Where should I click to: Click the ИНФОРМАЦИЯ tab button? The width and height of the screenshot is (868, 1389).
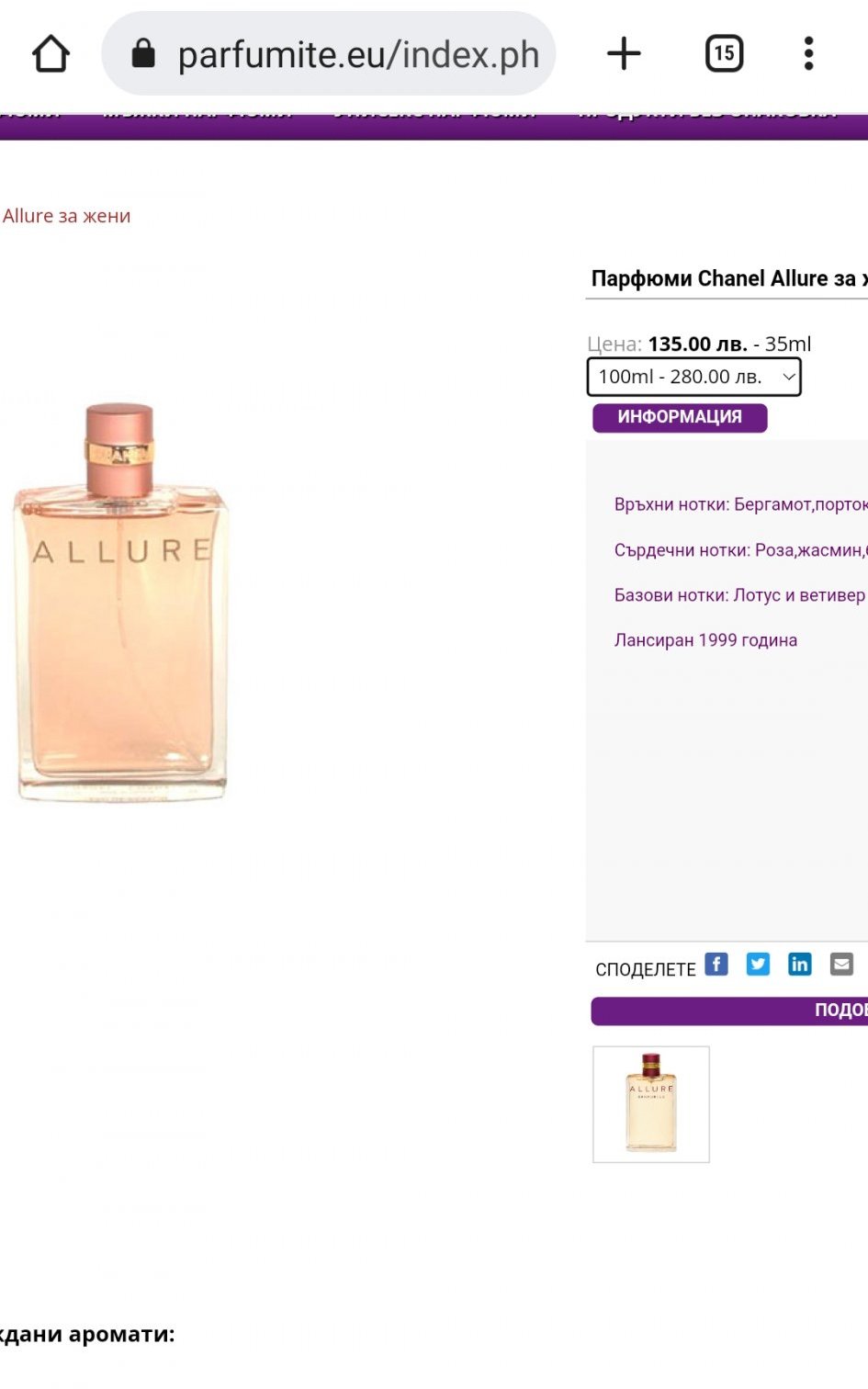coord(680,417)
